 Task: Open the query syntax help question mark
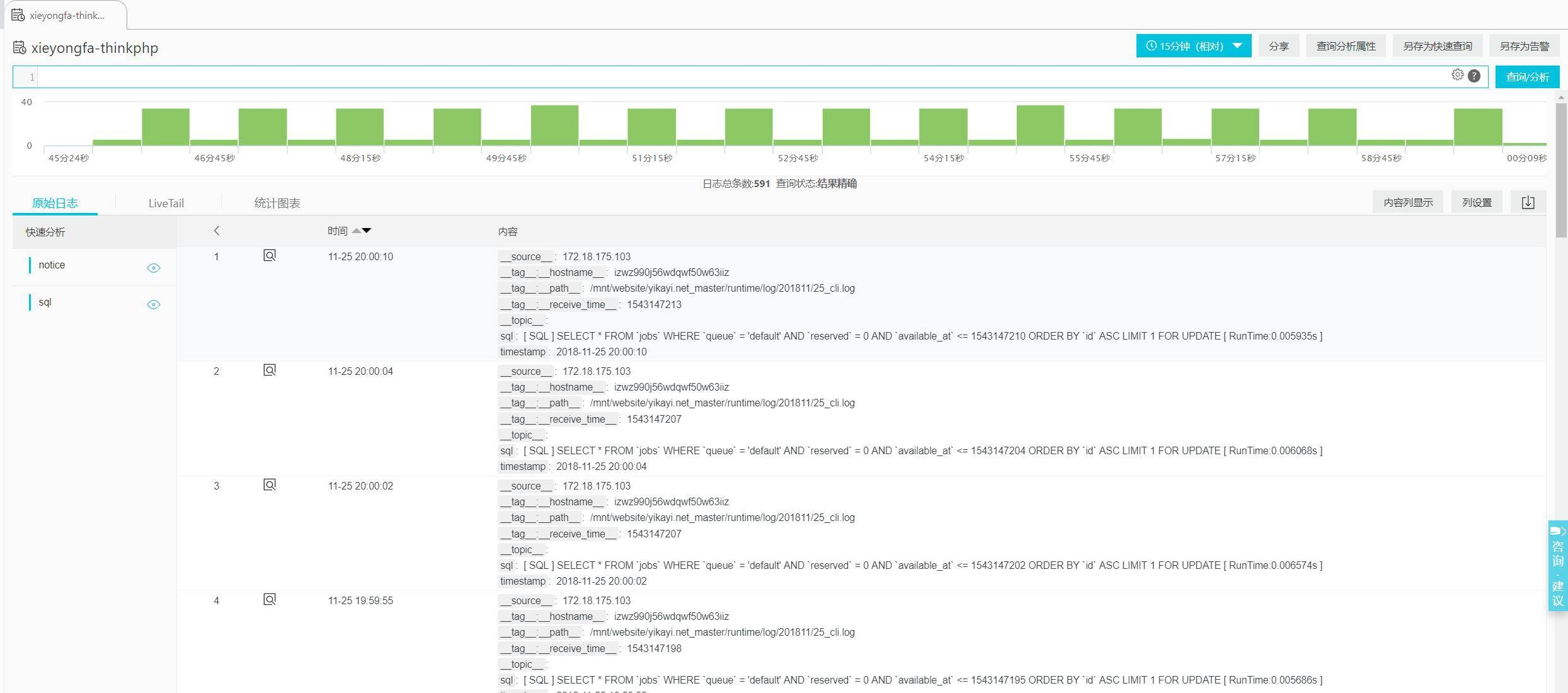click(1474, 76)
